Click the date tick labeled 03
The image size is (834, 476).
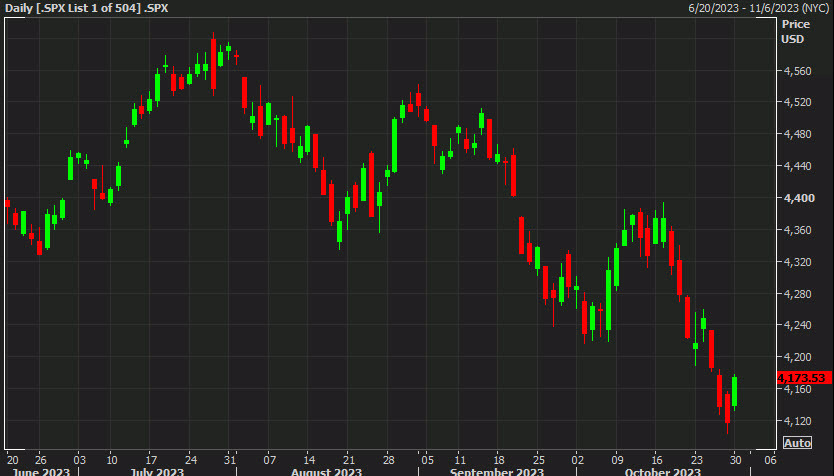pos(79,460)
